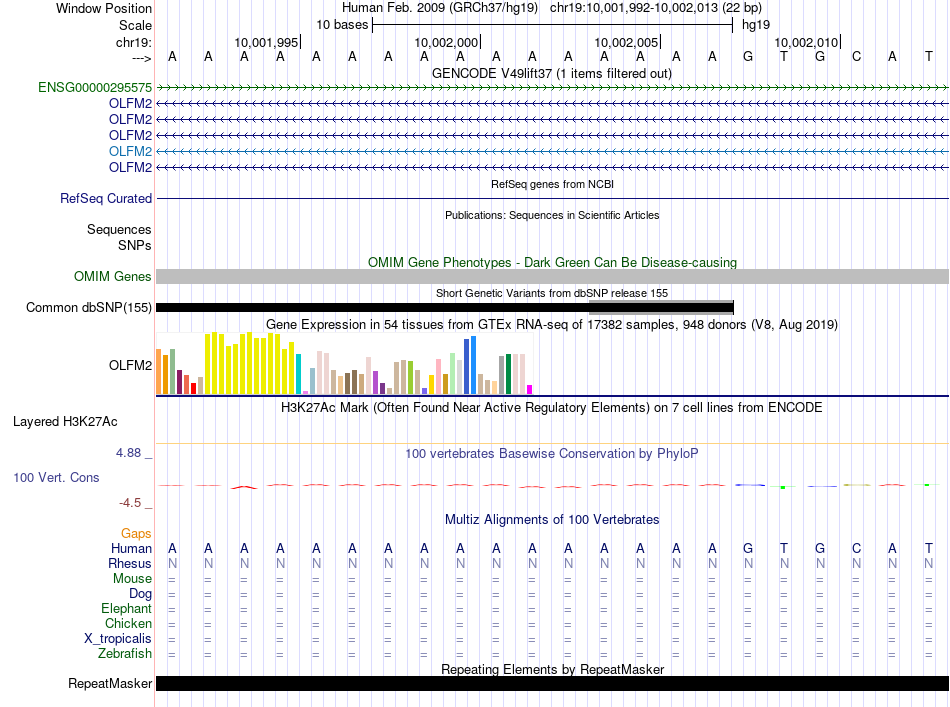Open the RefSeq Curated track label
The image size is (950, 707).
pos(106,199)
